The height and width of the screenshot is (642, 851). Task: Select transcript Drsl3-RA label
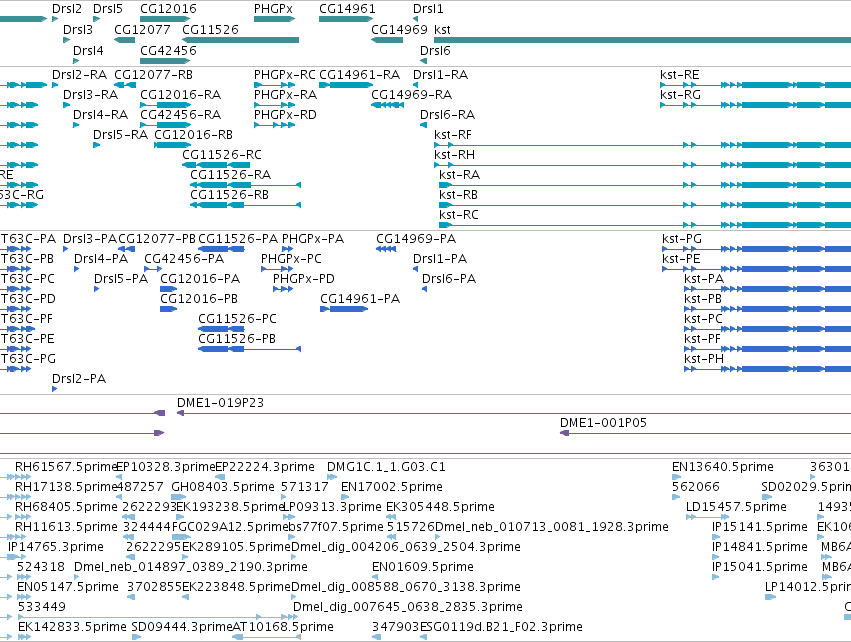tap(90, 94)
